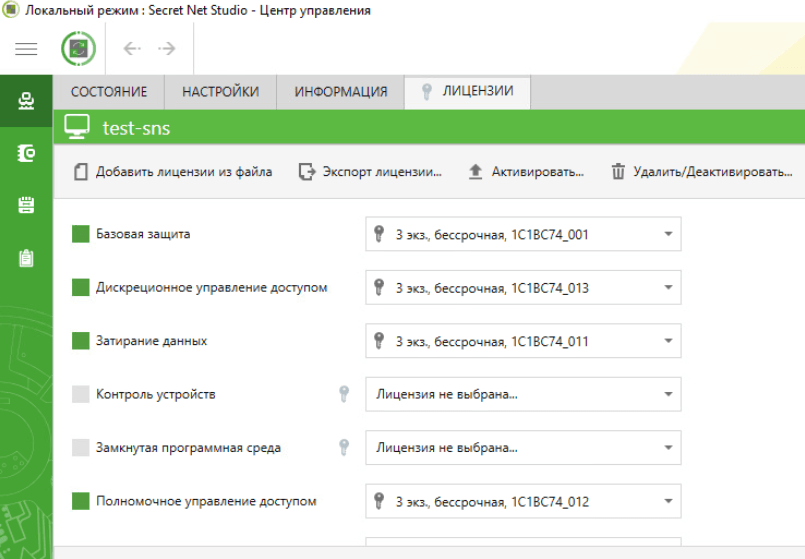805x559 pixels.
Task: Navigate forward with the right arrow
Action: pyautogui.click(x=167, y=49)
